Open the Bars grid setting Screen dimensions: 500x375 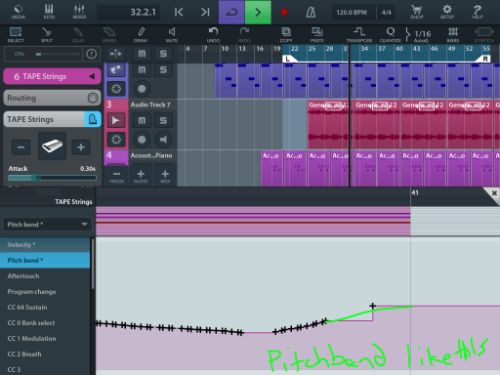[453, 35]
